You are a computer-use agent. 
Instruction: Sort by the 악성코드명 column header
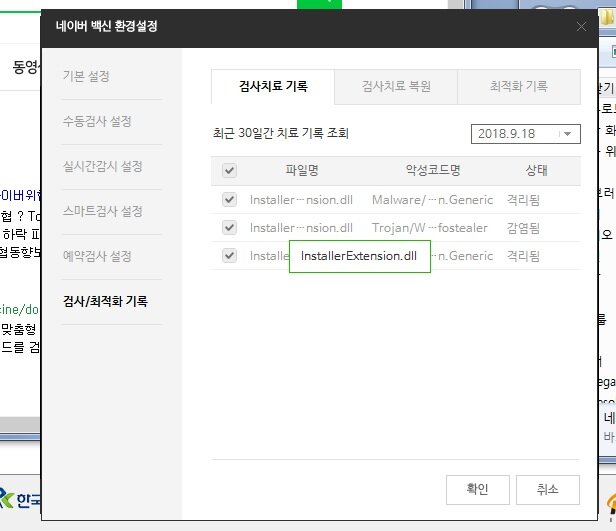433,170
